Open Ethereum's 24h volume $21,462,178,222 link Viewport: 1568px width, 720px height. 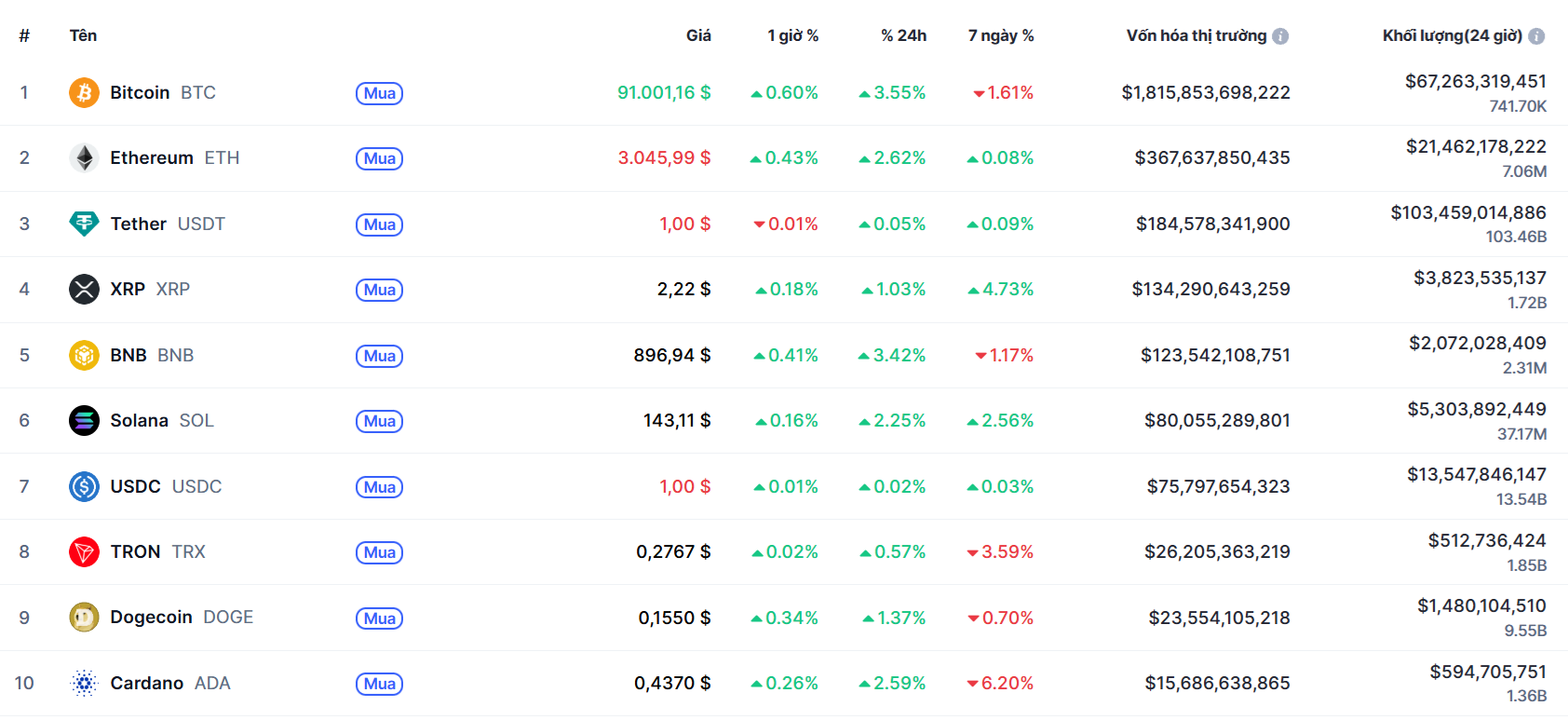[1476, 147]
